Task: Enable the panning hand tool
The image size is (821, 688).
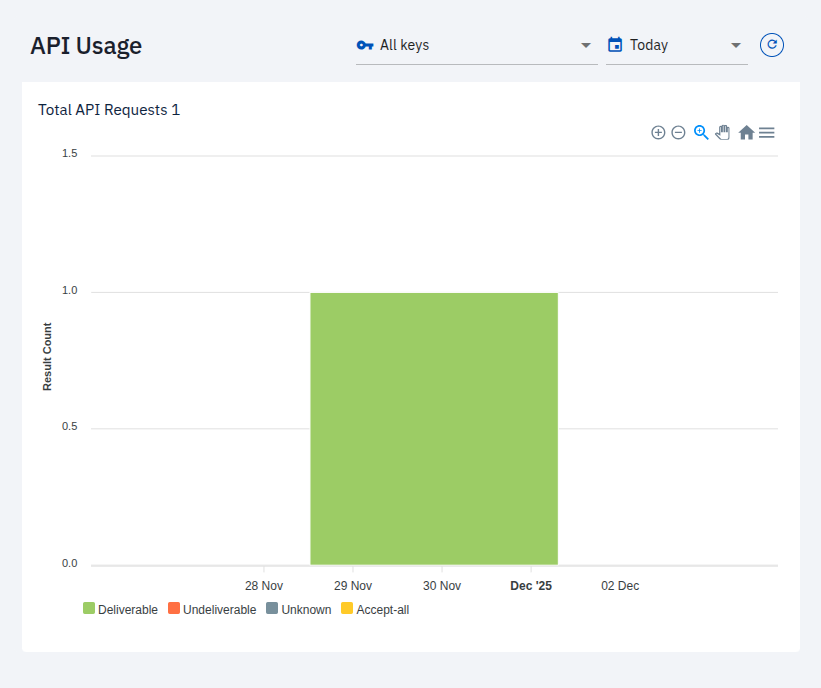Action: [723, 132]
